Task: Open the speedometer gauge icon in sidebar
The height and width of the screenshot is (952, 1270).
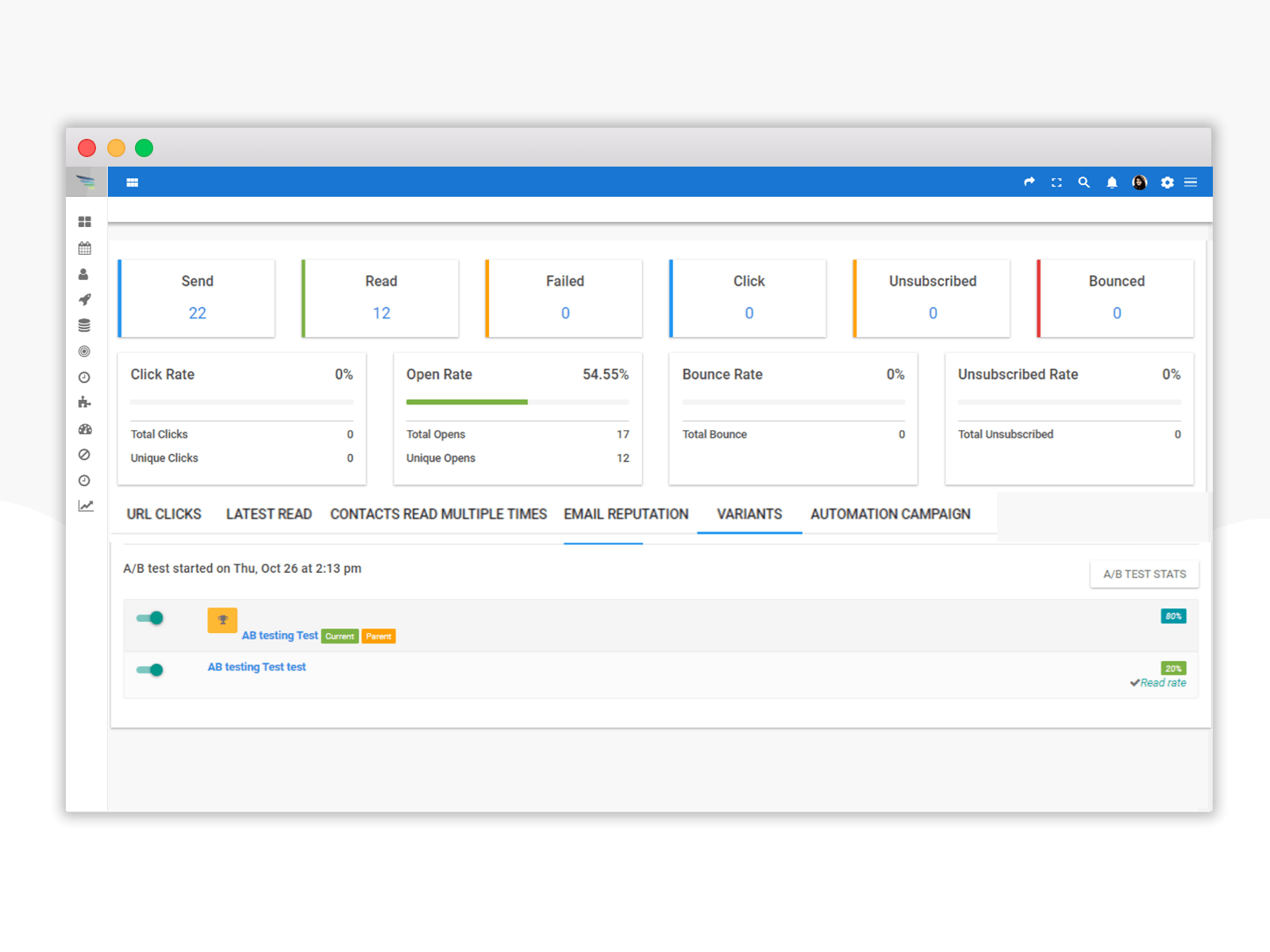Action: (85, 429)
